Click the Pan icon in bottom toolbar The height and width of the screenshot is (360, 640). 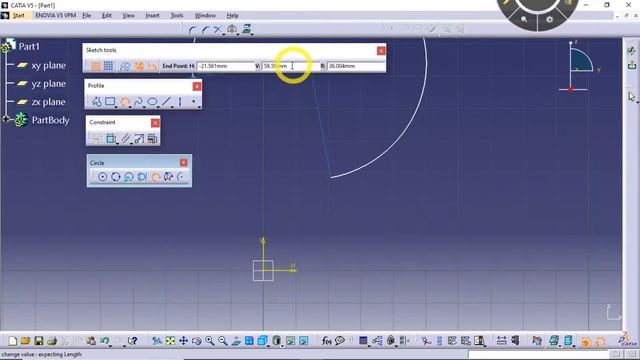click(183, 341)
